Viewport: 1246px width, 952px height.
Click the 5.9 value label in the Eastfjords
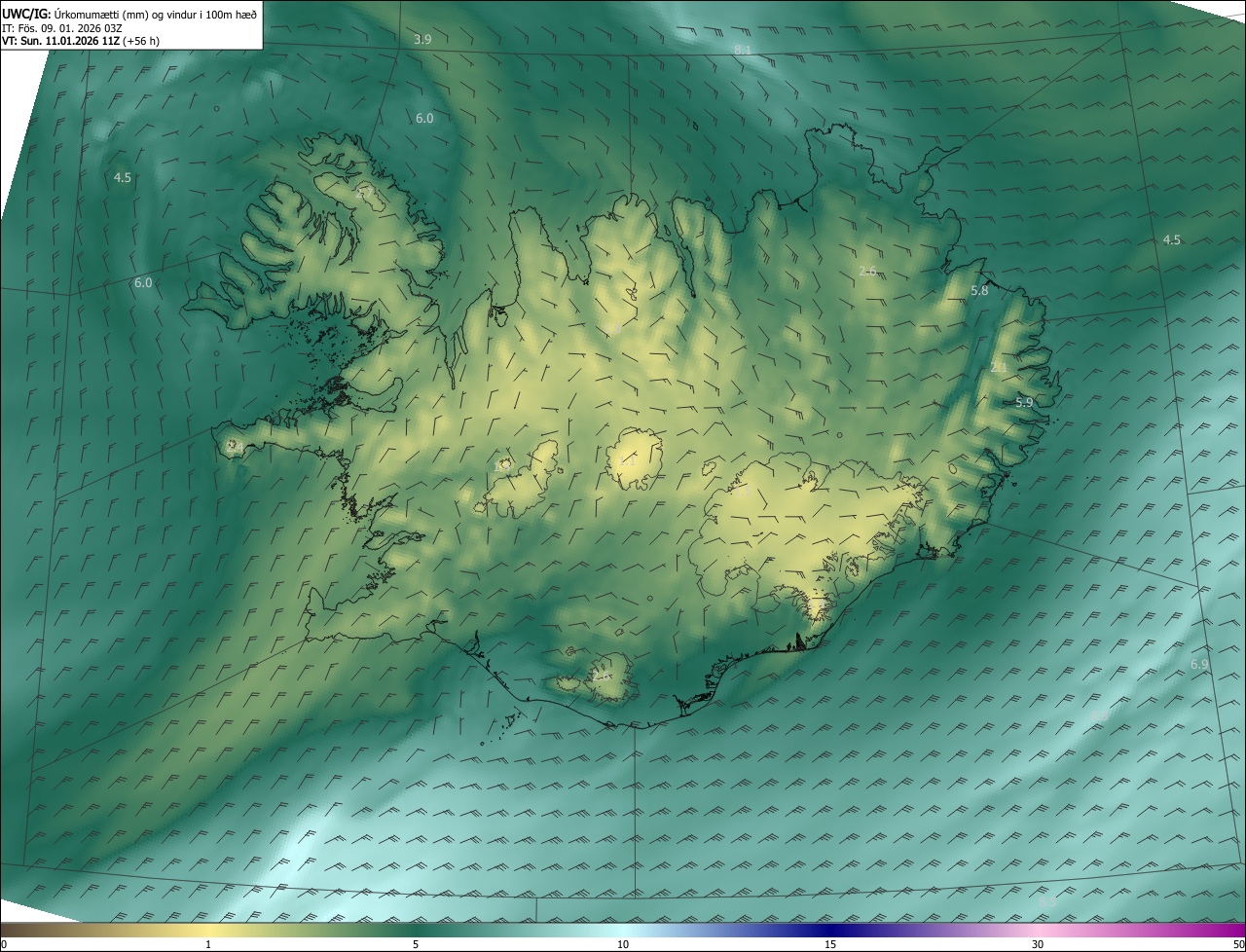pyautogui.click(x=1024, y=402)
